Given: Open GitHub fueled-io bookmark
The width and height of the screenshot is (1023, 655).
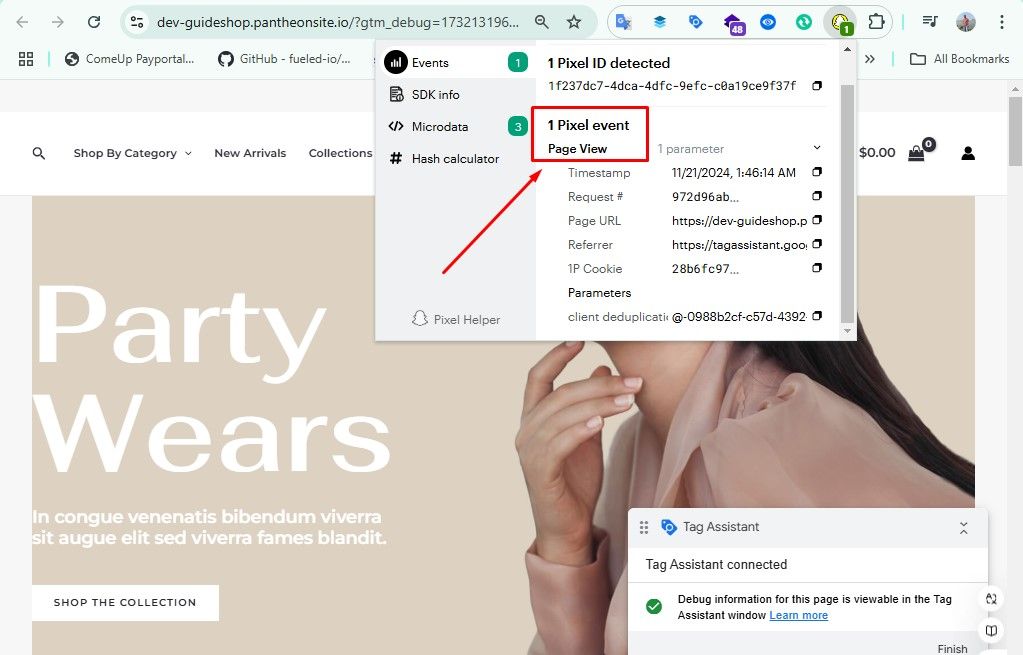Looking at the screenshot, I should click(284, 59).
